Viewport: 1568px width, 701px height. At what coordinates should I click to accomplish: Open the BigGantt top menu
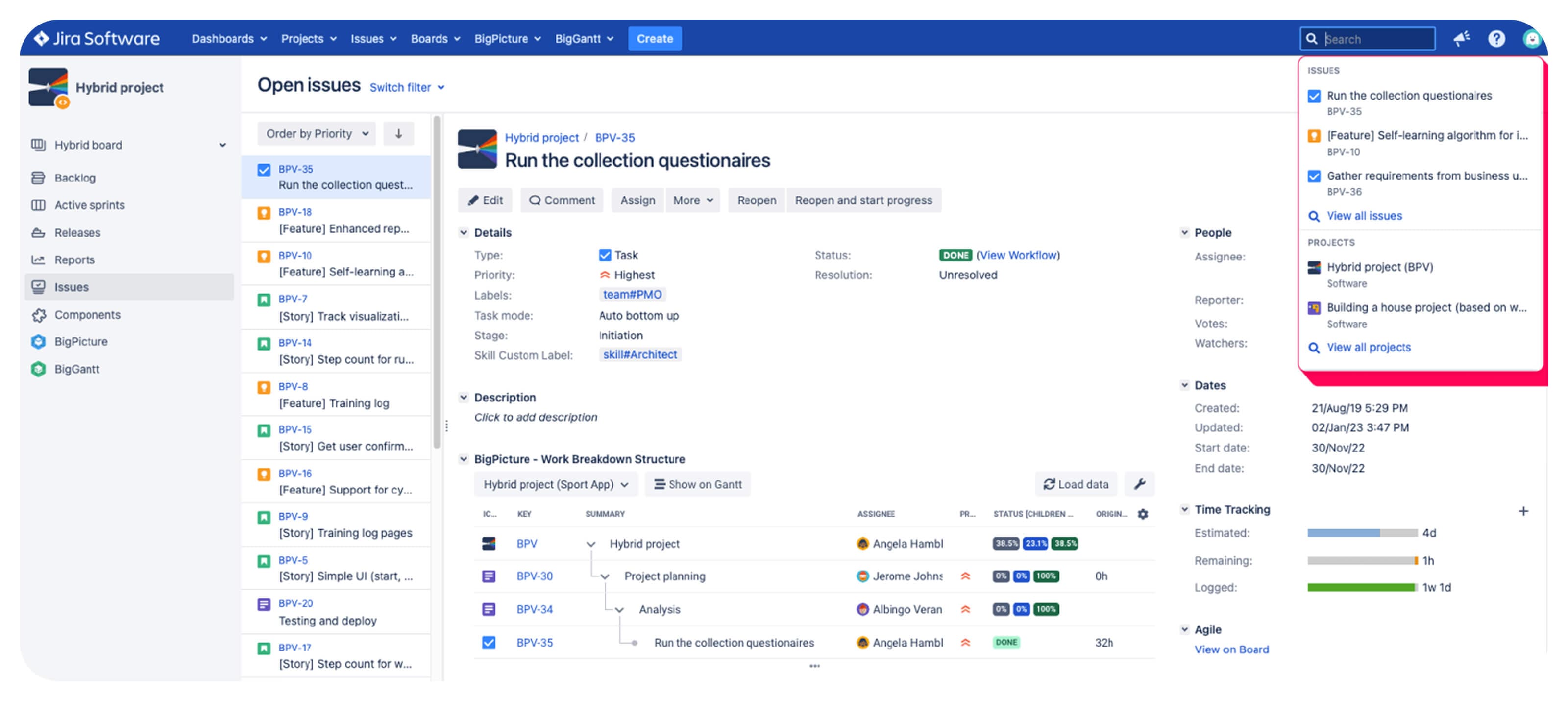[584, 38]
